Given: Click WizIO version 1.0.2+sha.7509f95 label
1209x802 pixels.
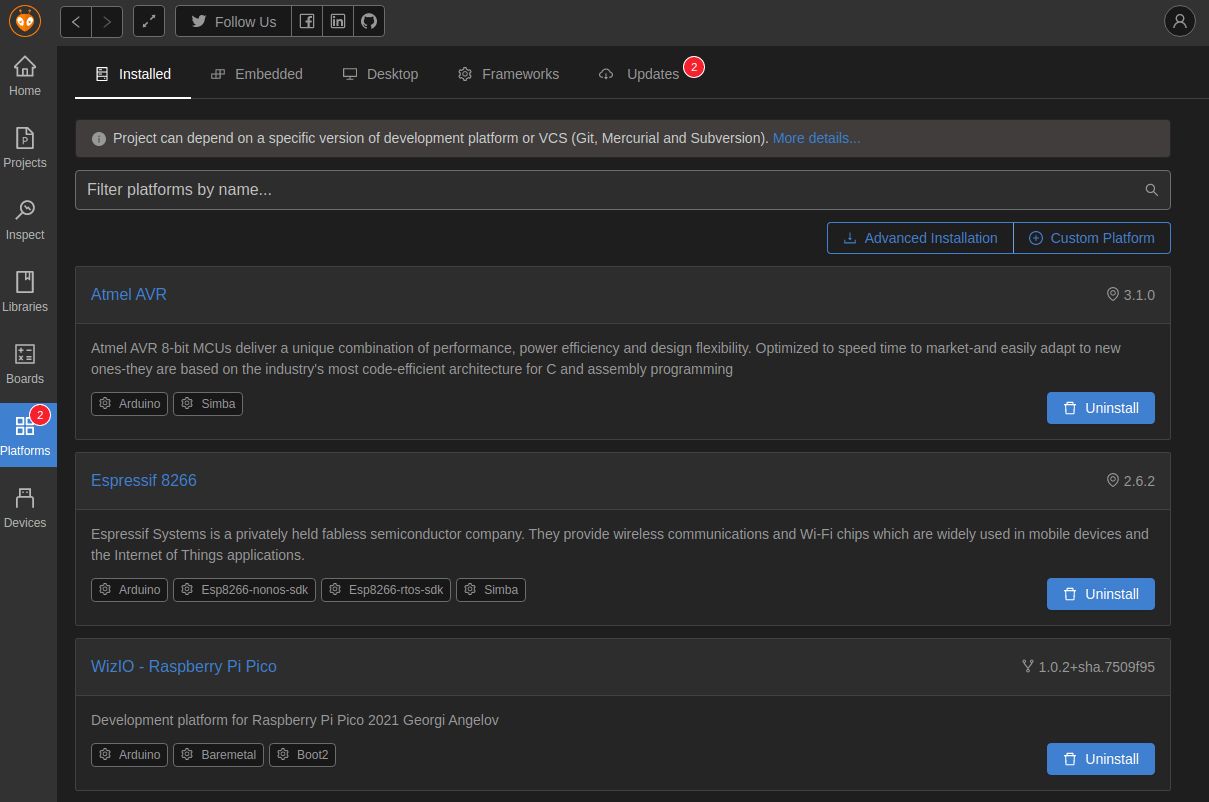Looking at the screenshot, I should [x=1088, y=667].
